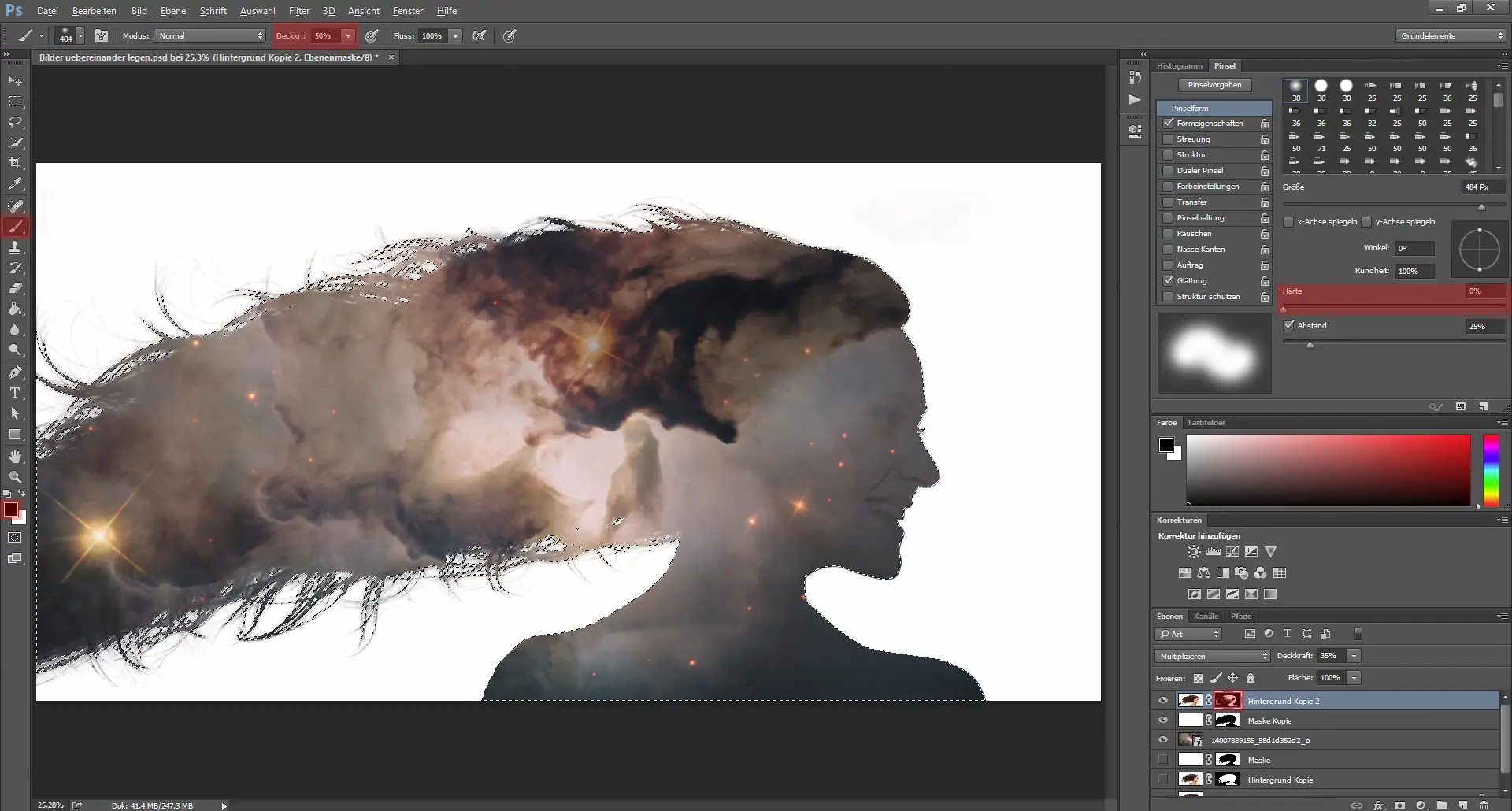Open the Filter menu
The image size is (1512, 811).
[299, 10]
